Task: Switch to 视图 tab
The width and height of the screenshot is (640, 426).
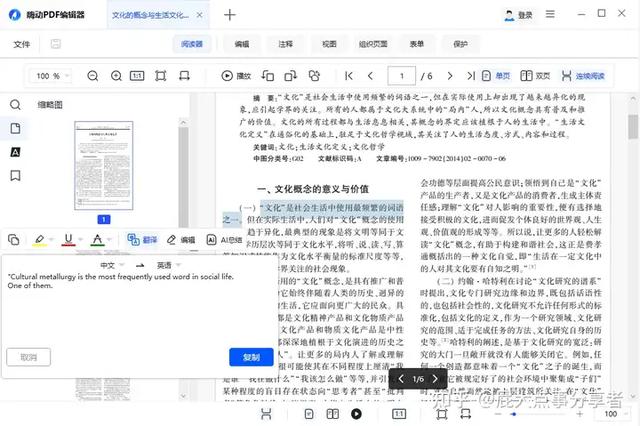Action: click(329, 44)
